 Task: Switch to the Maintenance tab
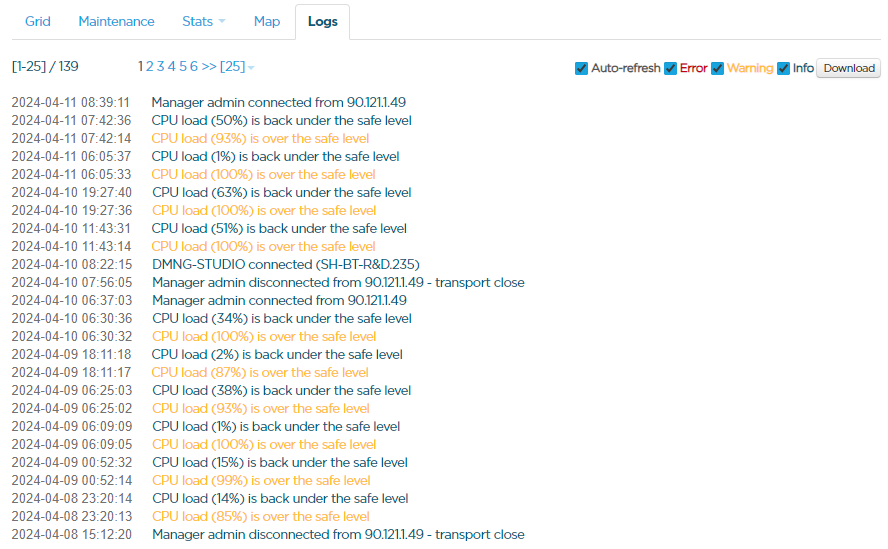(116, 21)
